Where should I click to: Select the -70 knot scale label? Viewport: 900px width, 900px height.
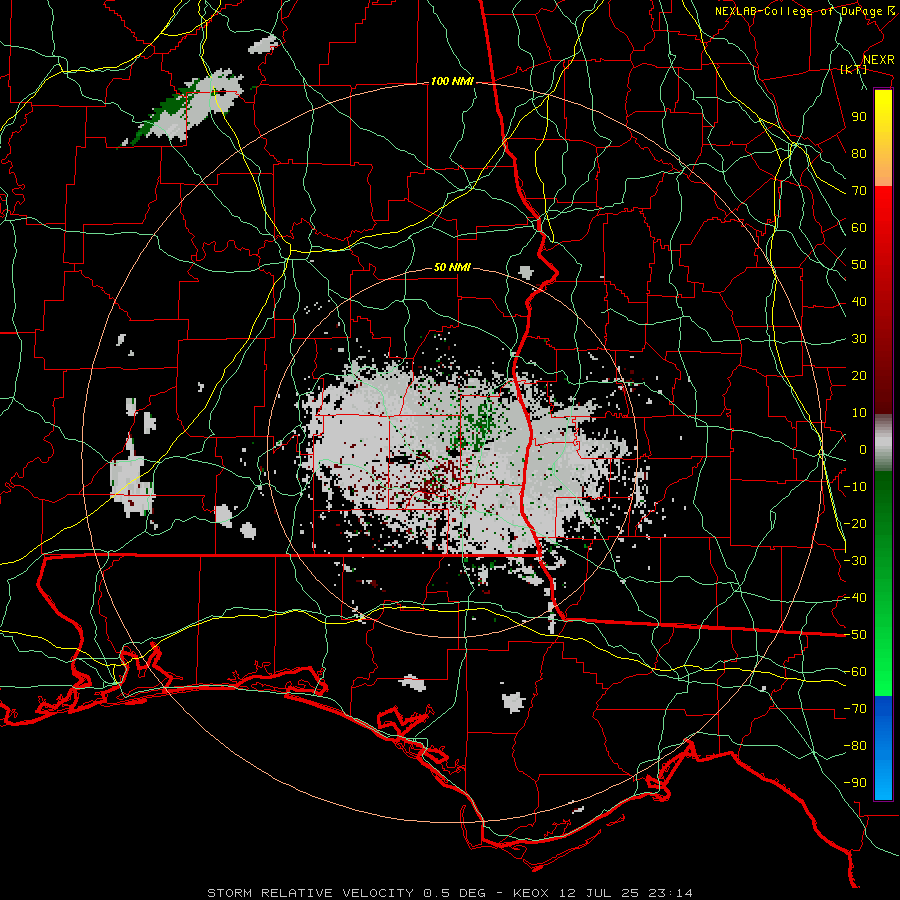tap(855, 709)
